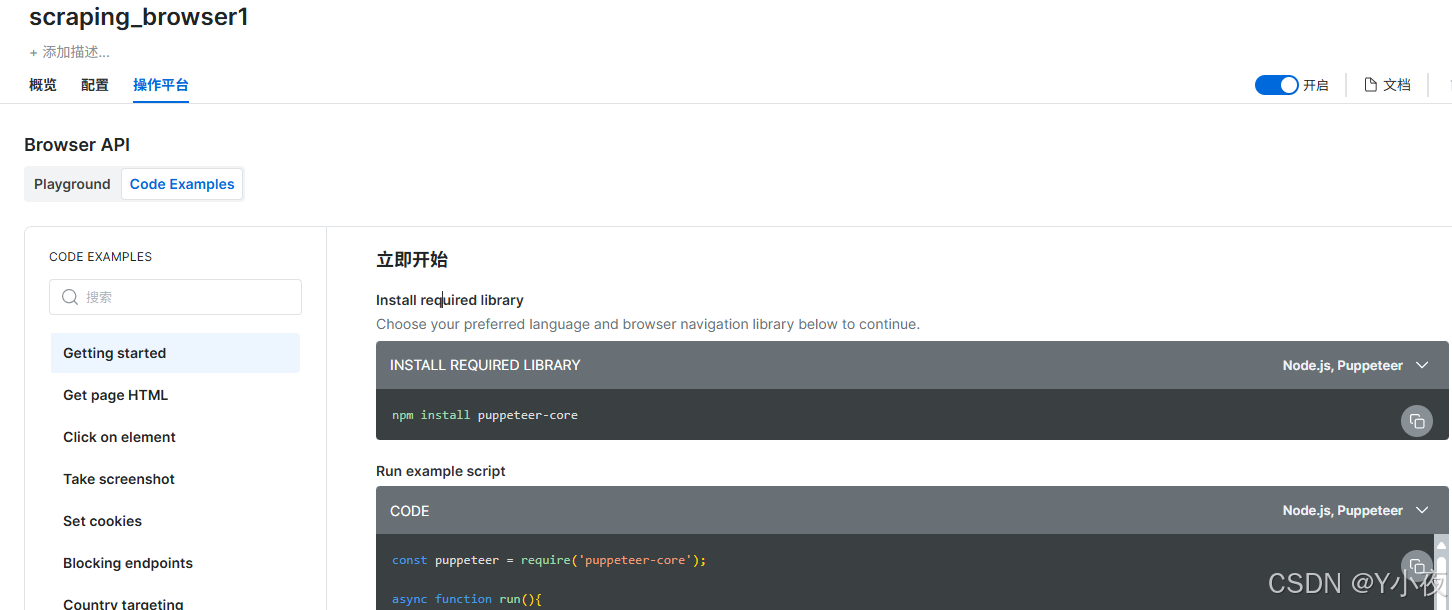Click the Run example script label
The height and width of the screenshot is (610, 1452).
[441, 471]
